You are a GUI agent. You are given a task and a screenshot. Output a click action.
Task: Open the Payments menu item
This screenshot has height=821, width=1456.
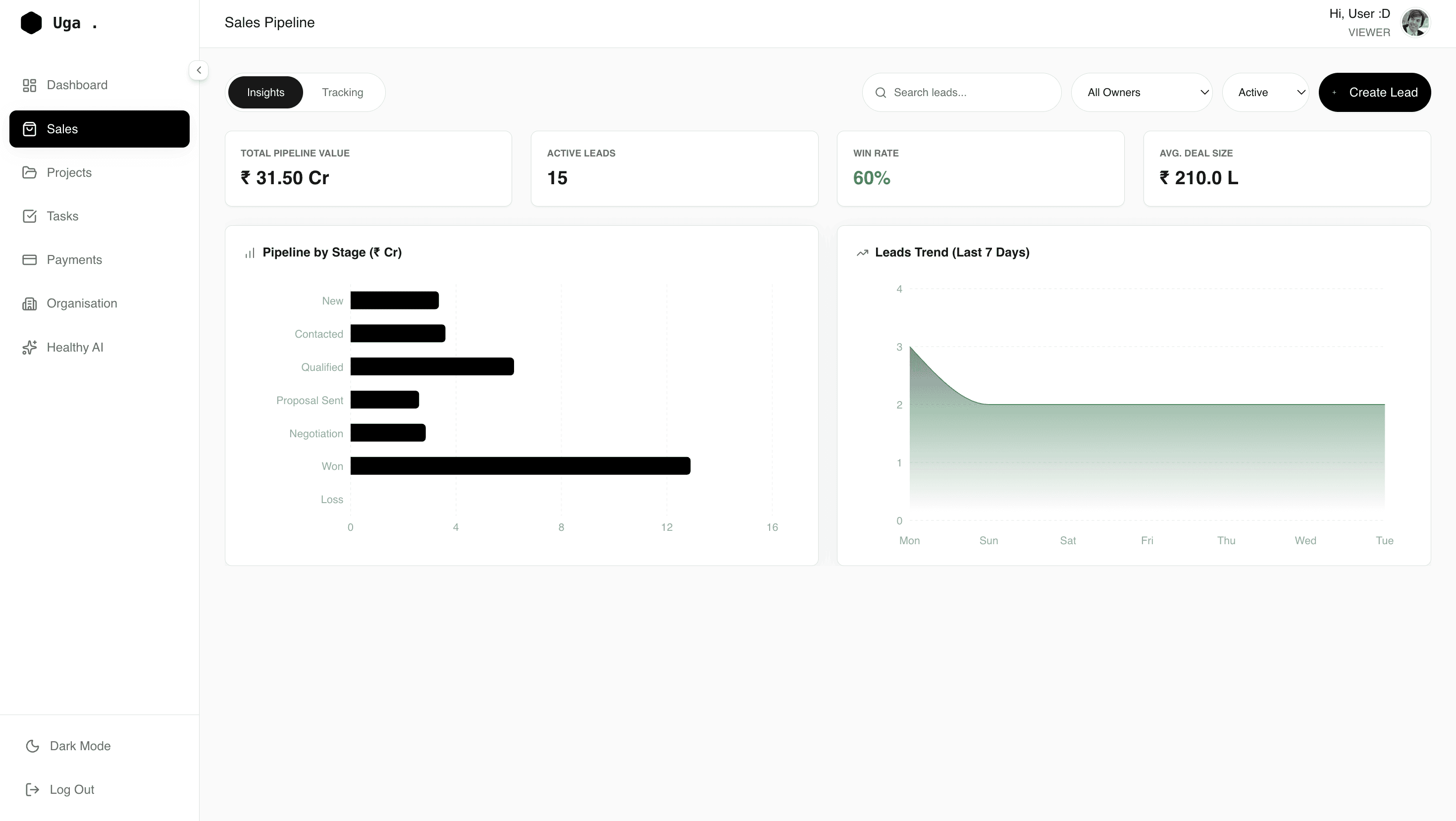click(74, 260)
